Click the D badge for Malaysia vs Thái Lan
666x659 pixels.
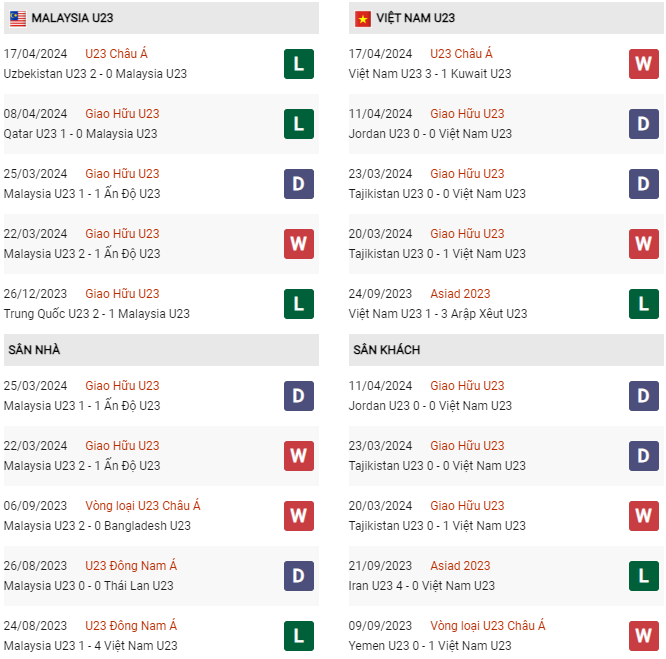(x=298, y=576)
